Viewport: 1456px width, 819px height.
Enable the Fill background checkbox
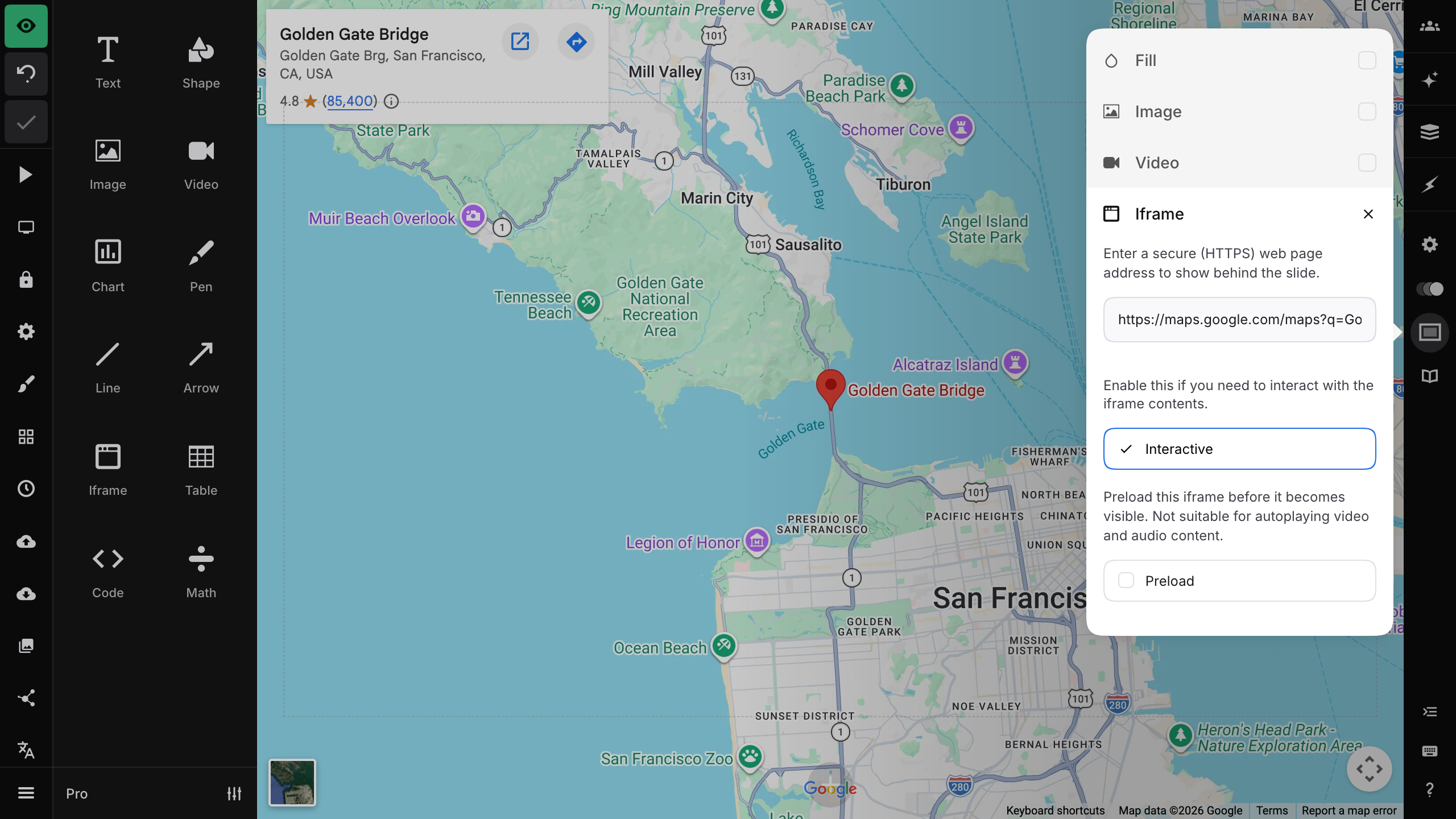(x=1367, y=60)
